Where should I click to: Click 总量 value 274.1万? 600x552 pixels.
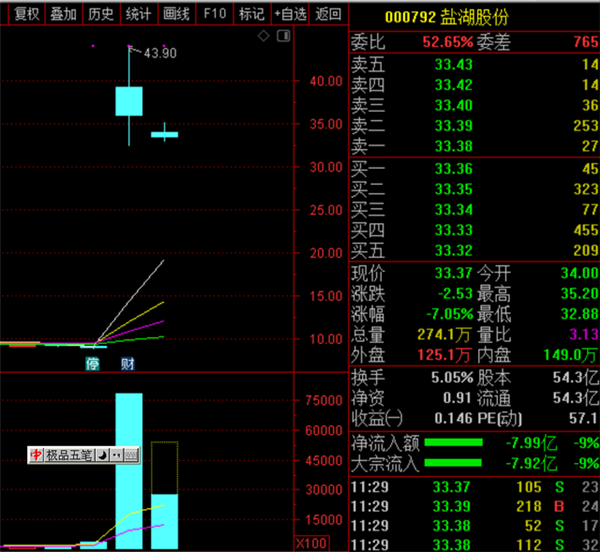pos(444,335)
